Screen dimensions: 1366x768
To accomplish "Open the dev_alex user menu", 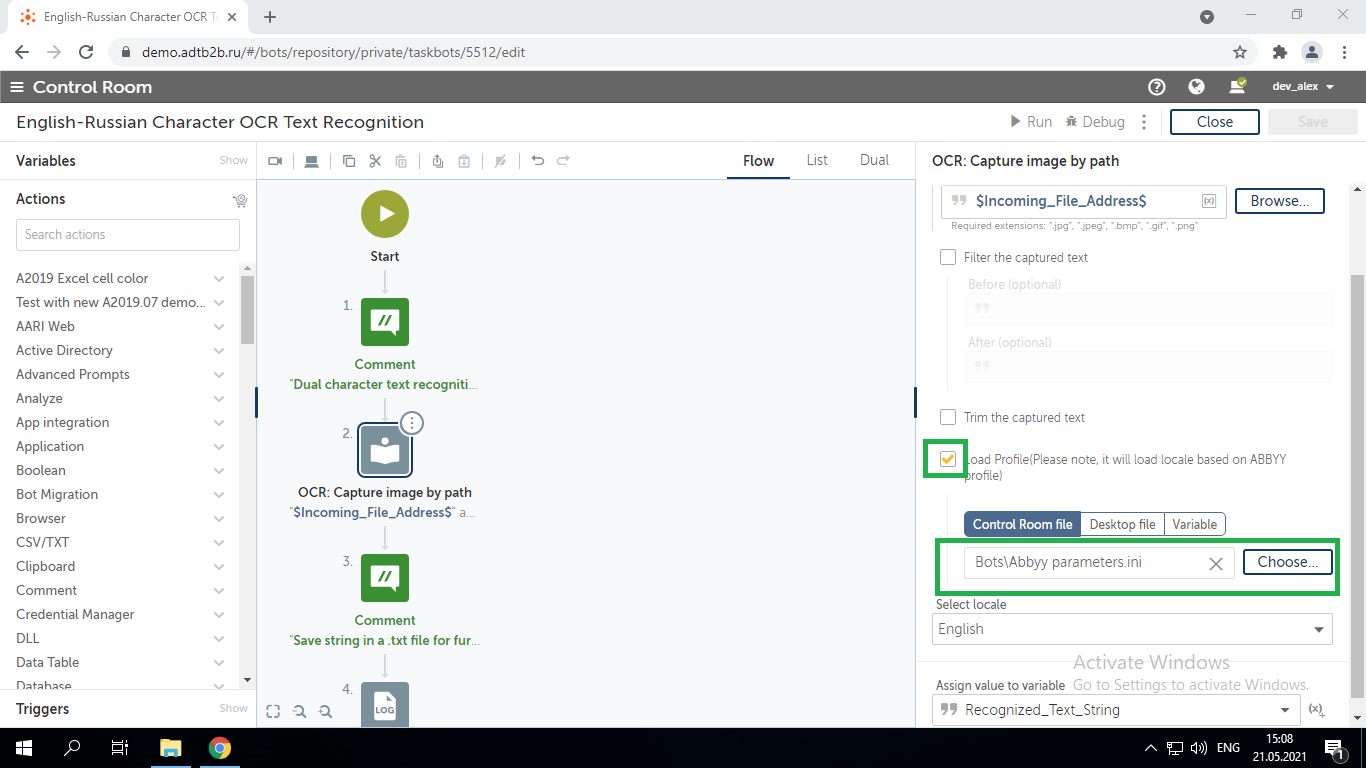I will pos(1303,87).
